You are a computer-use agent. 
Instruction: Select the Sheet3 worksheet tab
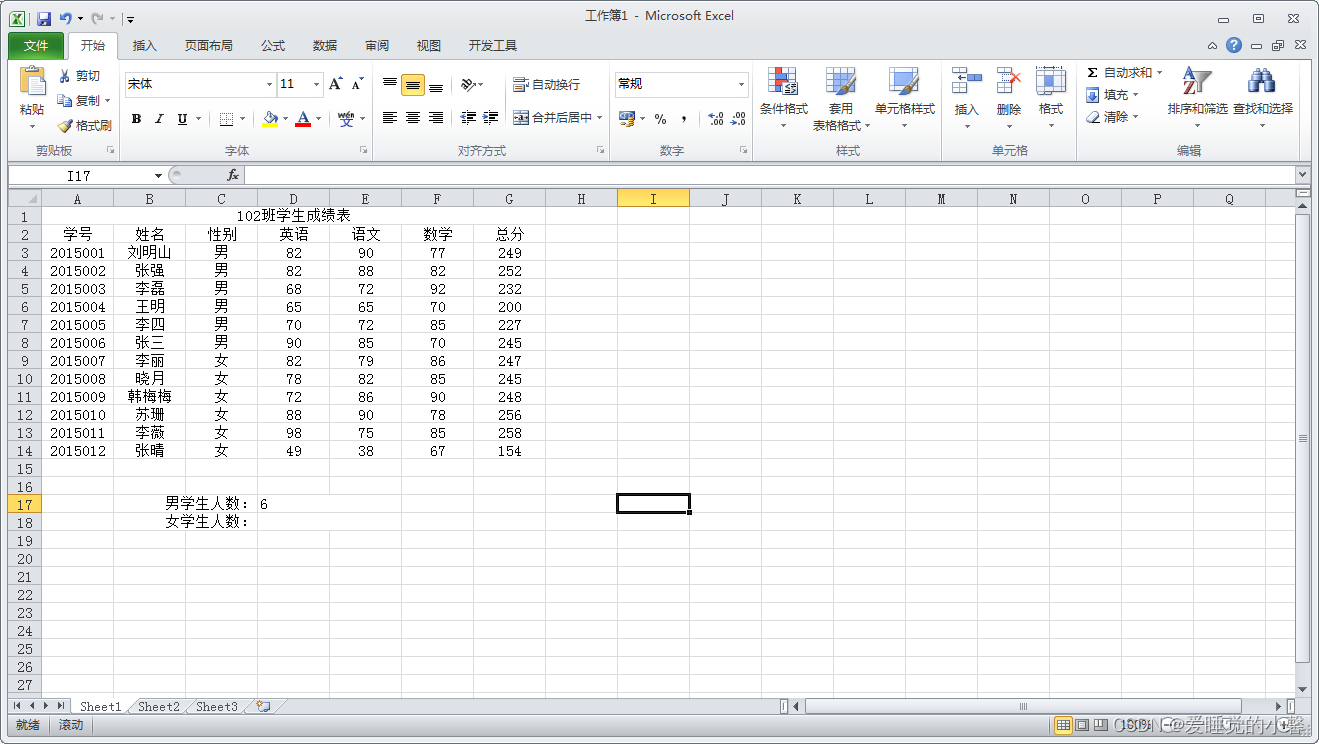tap(216, 706)
